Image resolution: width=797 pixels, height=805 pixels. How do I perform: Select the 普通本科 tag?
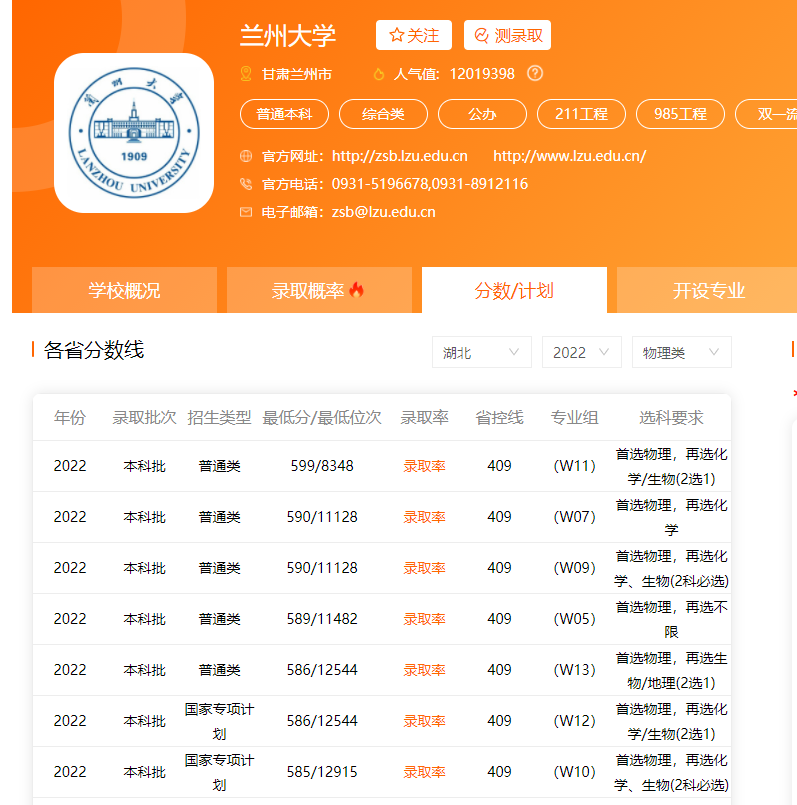(x=284, y=114)
